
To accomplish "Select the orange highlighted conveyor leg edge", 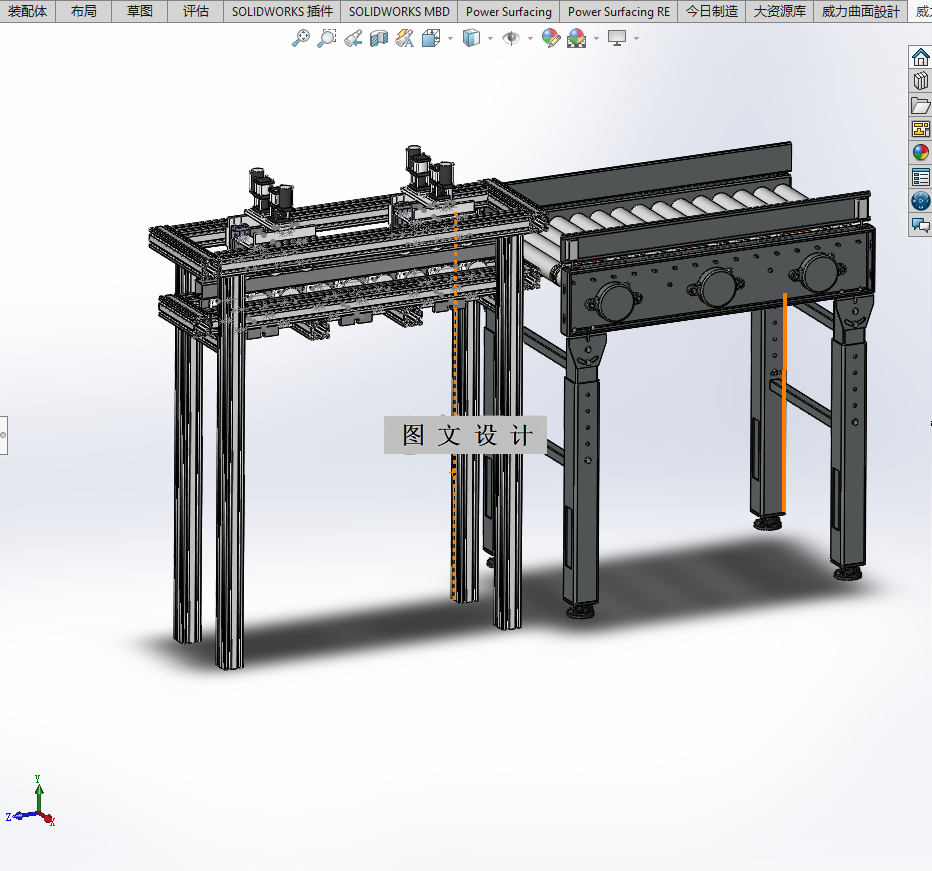I will pyautogui.click(x=785, y=403).
